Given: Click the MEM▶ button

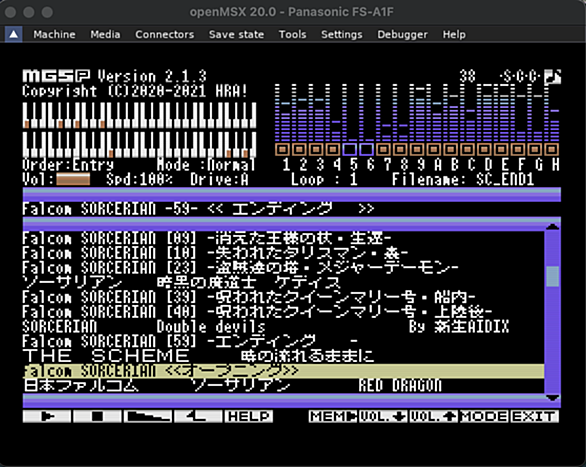Looking at the screenshot, I should pyautogui.click(x=333, y=416).
